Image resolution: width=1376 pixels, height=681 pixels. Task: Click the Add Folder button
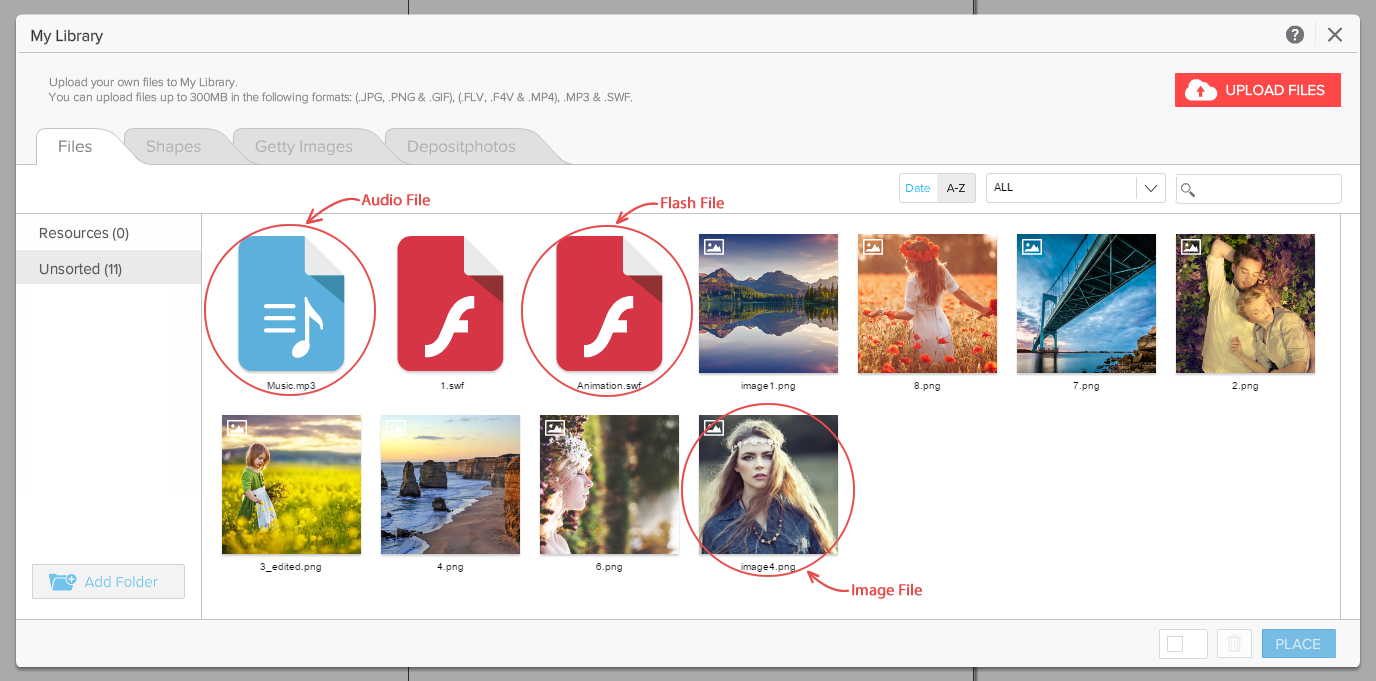pyautogui.click(x=108, y=582)
